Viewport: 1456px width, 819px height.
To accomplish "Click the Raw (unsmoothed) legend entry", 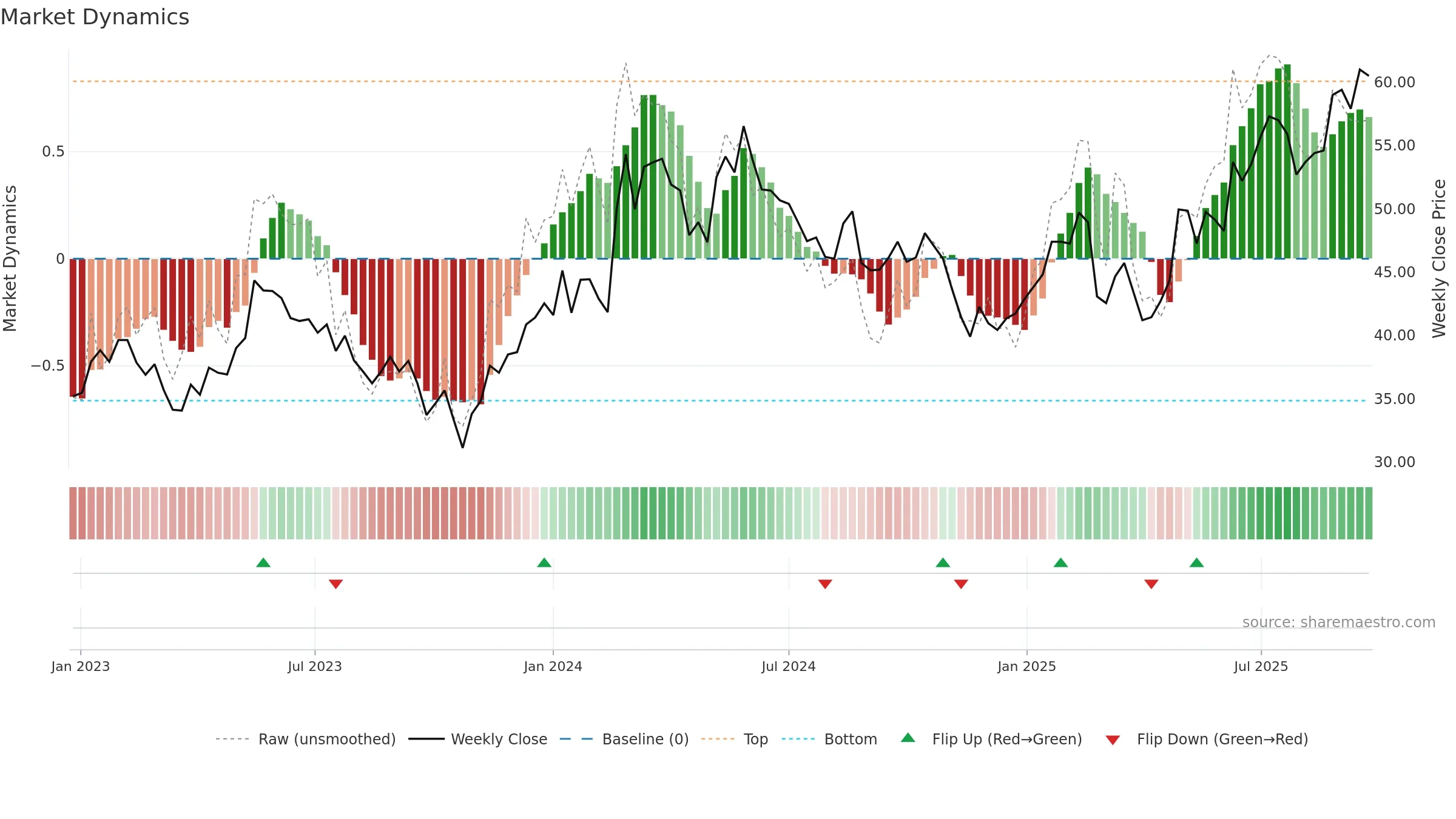I will (305, 739).
